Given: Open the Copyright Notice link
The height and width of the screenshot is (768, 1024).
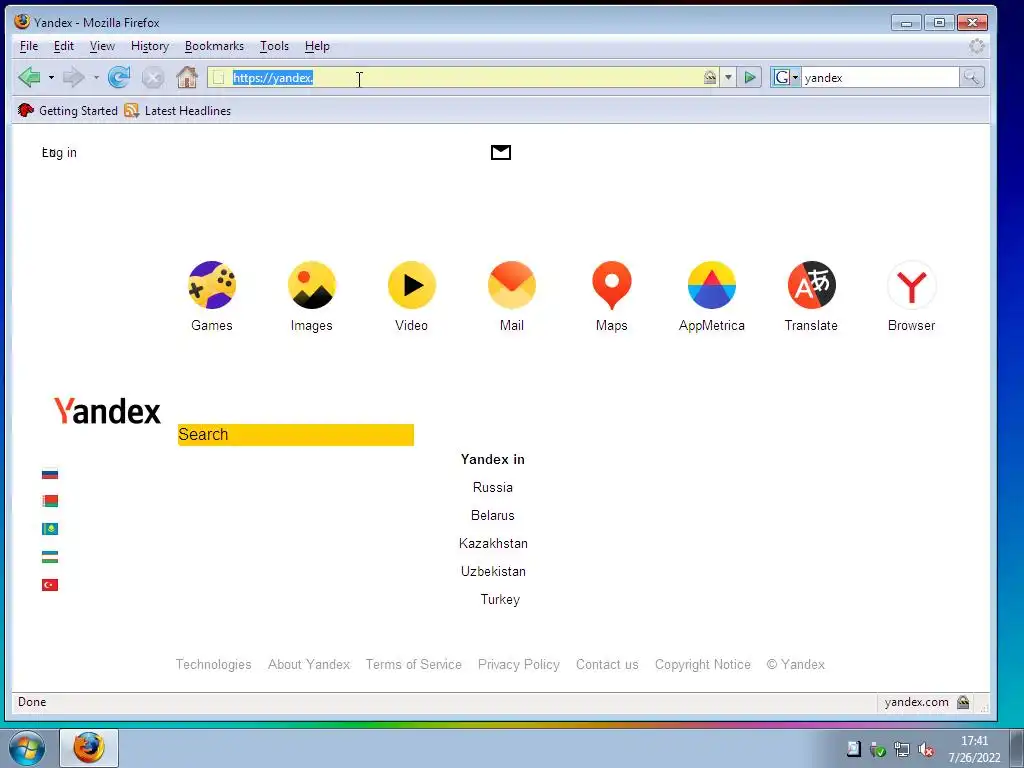Looking at the screenshot, I should pos(703,664).
